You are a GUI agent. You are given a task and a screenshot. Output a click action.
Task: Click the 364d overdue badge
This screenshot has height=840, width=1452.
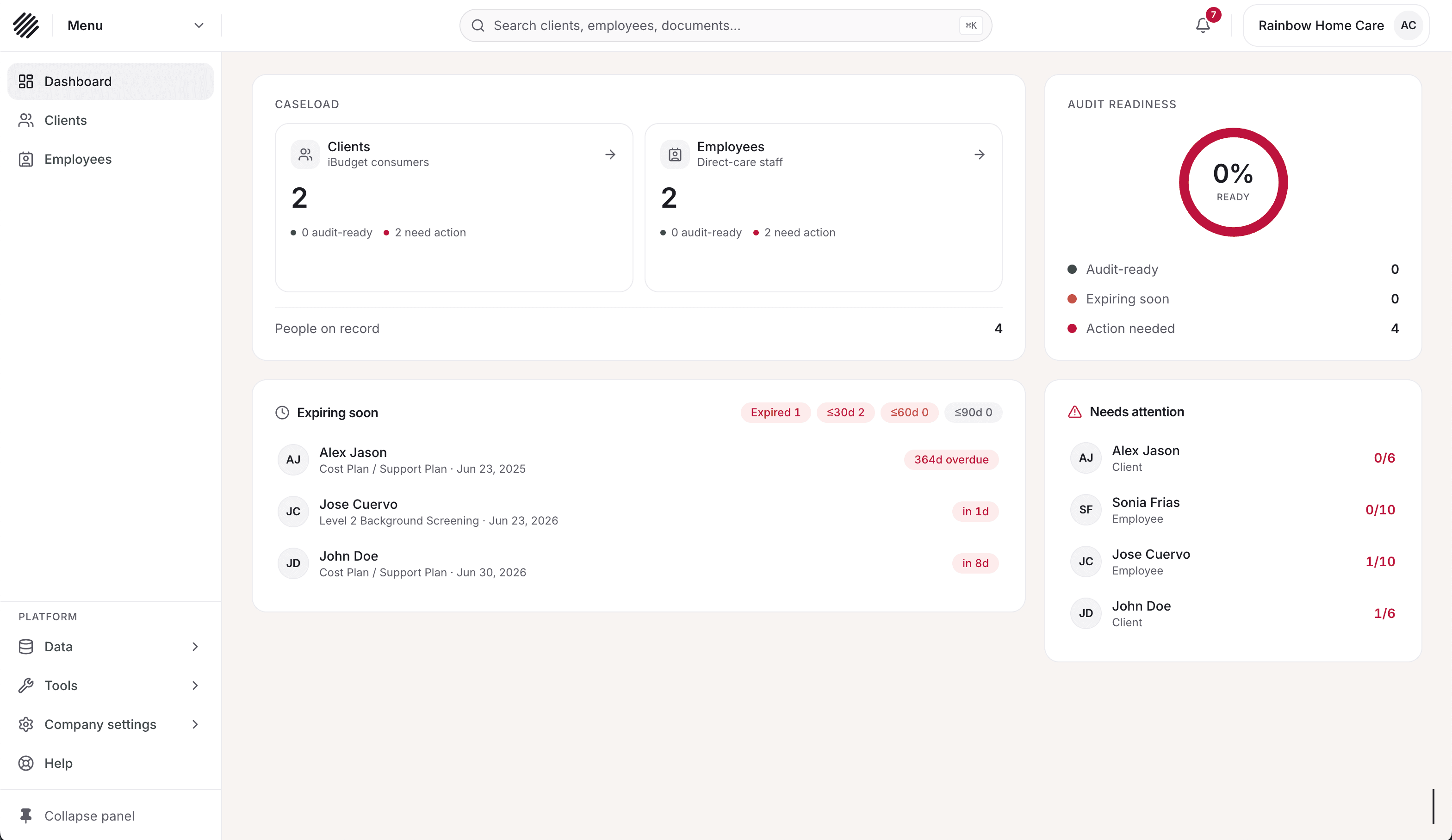pyautogui.click(x=951, y=460)
